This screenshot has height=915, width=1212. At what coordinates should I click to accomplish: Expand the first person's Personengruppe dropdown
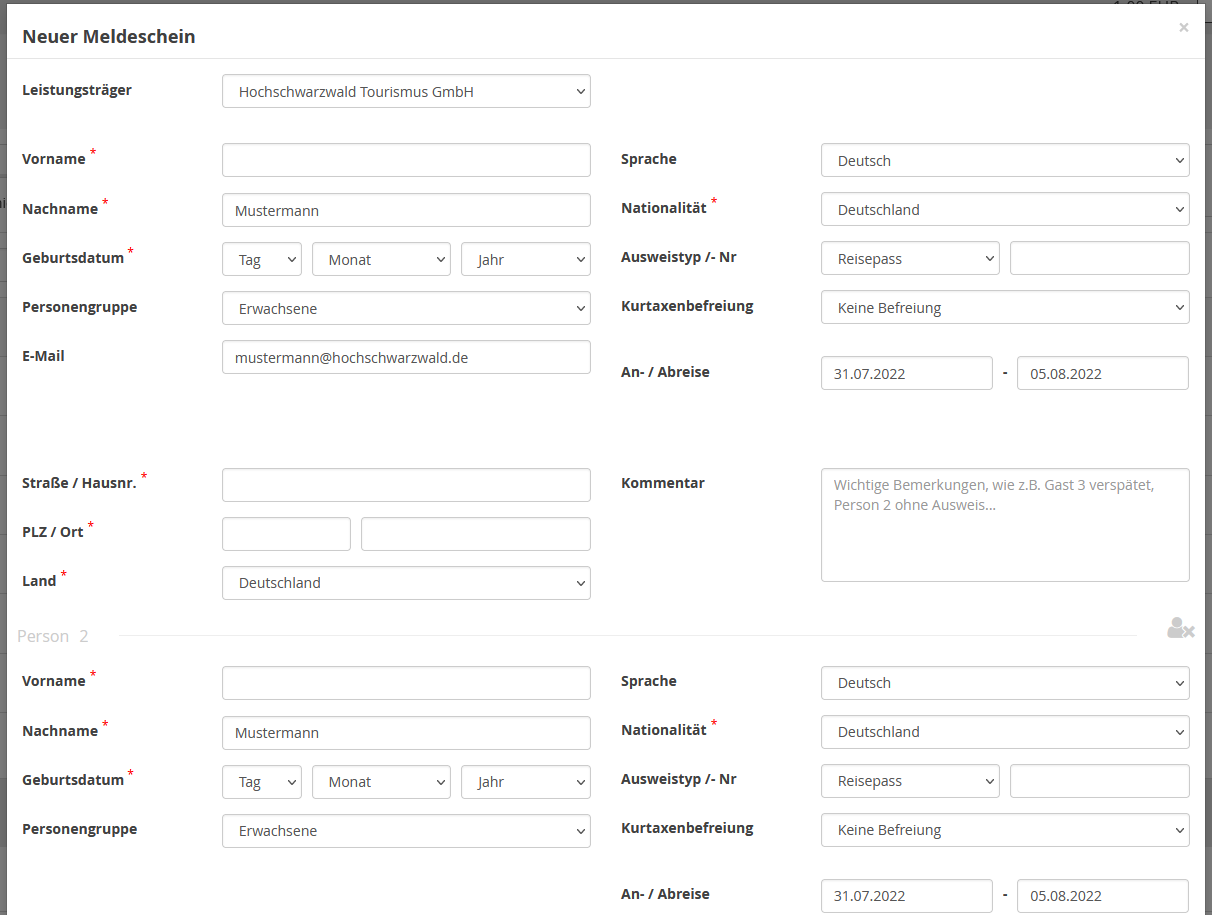406,308
